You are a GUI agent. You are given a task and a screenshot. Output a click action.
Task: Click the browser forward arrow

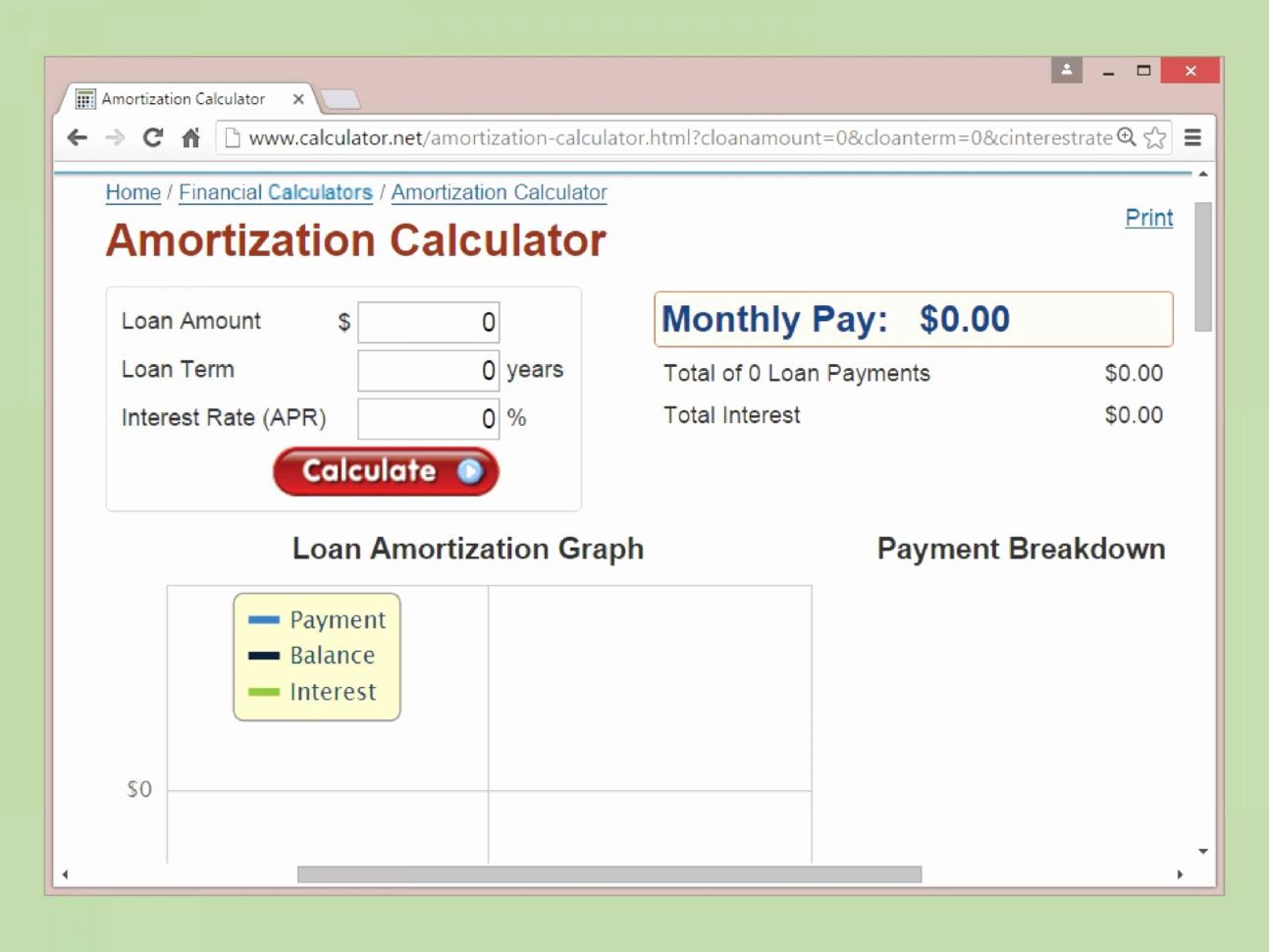(x=115, y=137)
